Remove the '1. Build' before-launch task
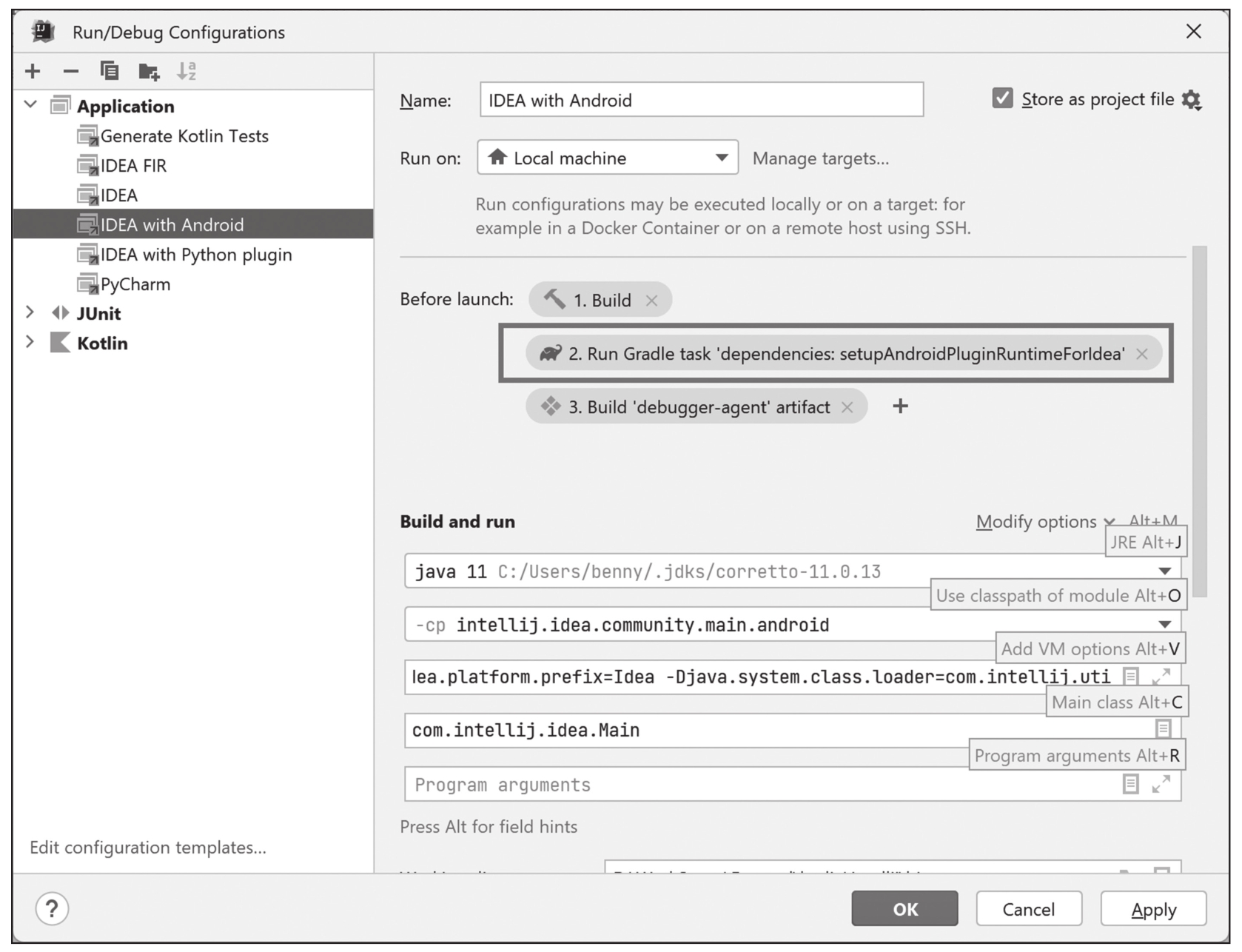Viewport: 1242px width, 952px height. click(x=651, y=301)
